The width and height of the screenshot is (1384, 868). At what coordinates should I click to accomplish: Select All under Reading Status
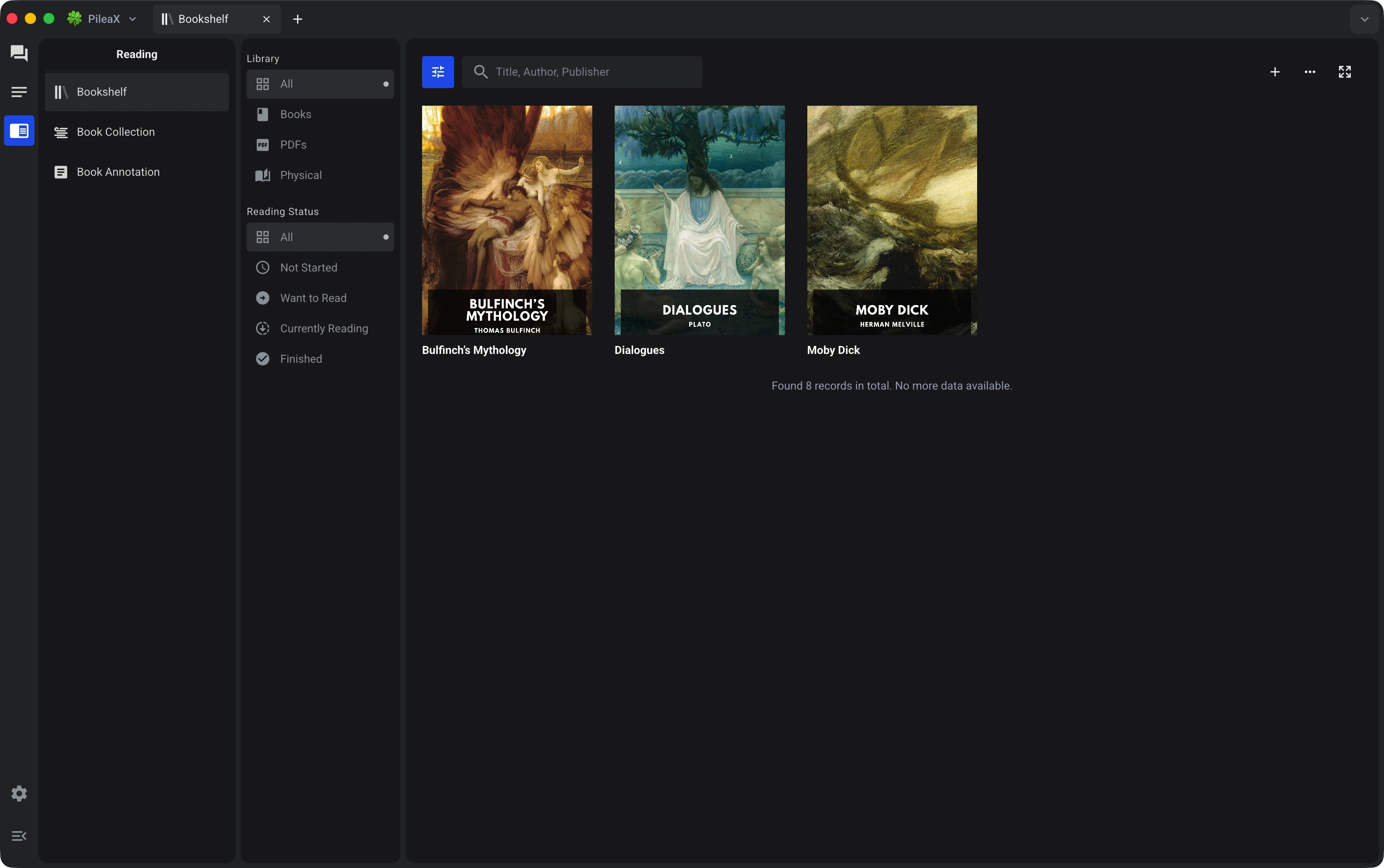[x=320, y=237]
